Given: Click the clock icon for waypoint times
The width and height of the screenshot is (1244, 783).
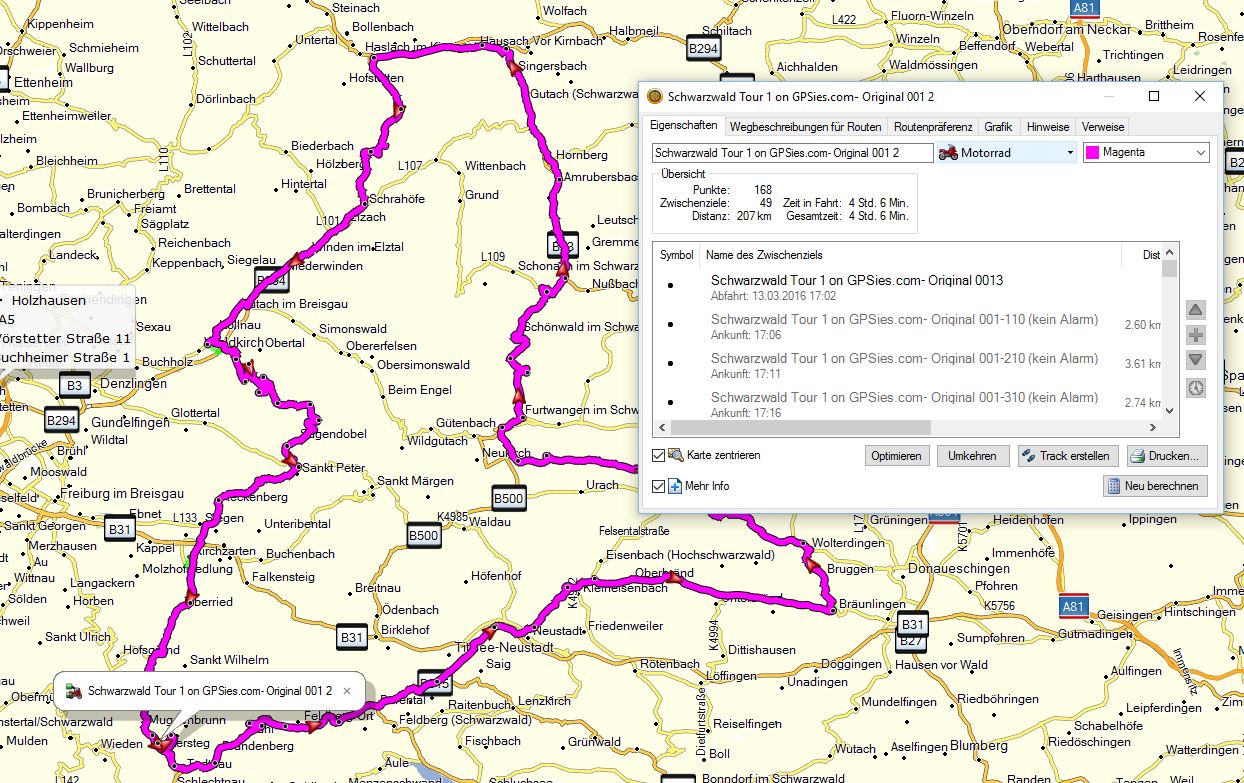Looking at the screenshot, I should coord(1196,388).
